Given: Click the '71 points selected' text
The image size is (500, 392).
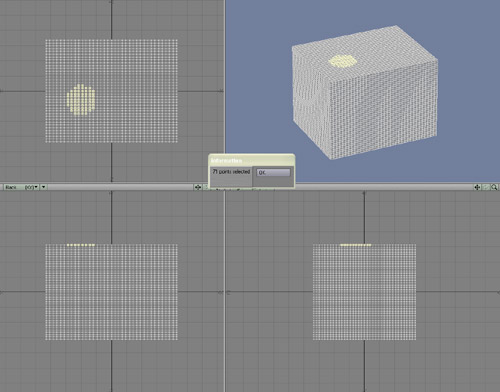Looking at the screenshot, I should coord(231,172).
